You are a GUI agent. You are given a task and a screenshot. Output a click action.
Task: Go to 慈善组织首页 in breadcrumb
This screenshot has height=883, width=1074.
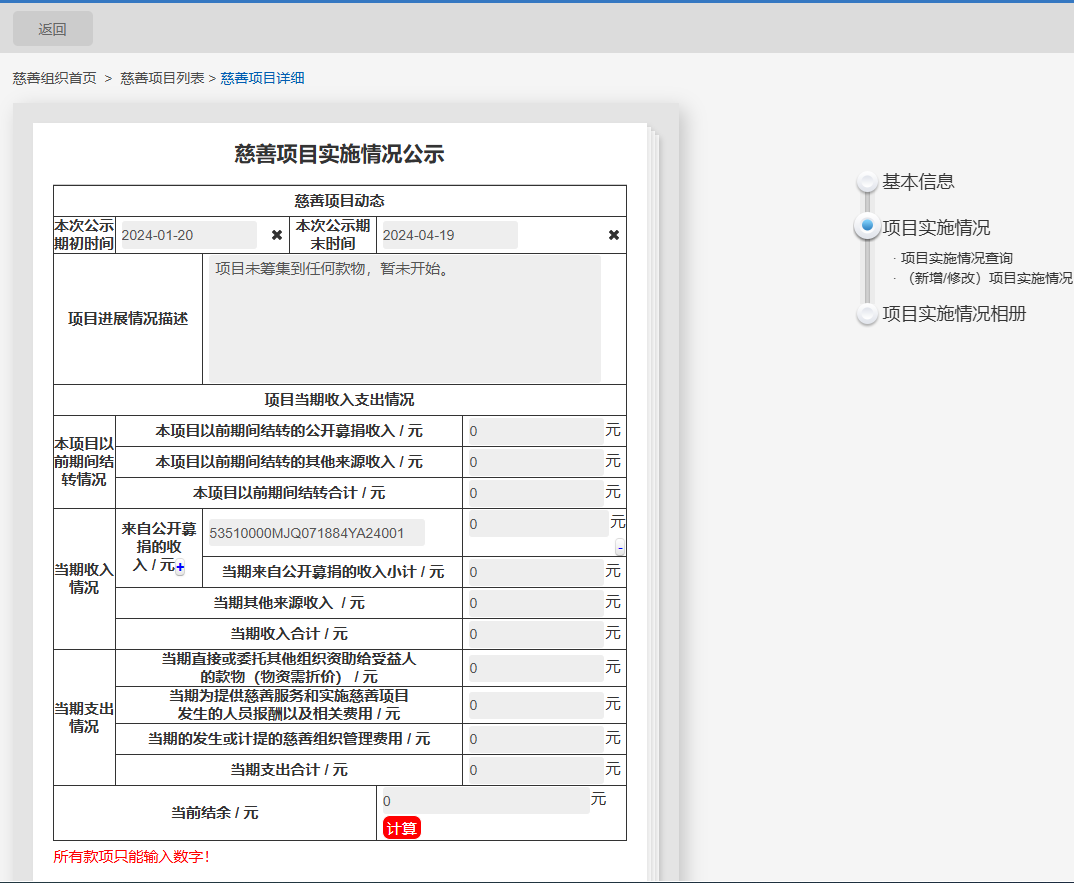pos(55,78)
